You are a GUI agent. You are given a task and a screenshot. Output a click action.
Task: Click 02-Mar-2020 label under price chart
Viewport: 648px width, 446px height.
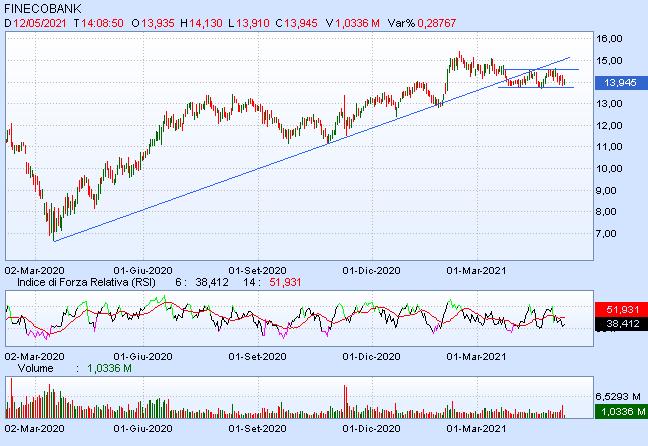[x=34, y=271]
